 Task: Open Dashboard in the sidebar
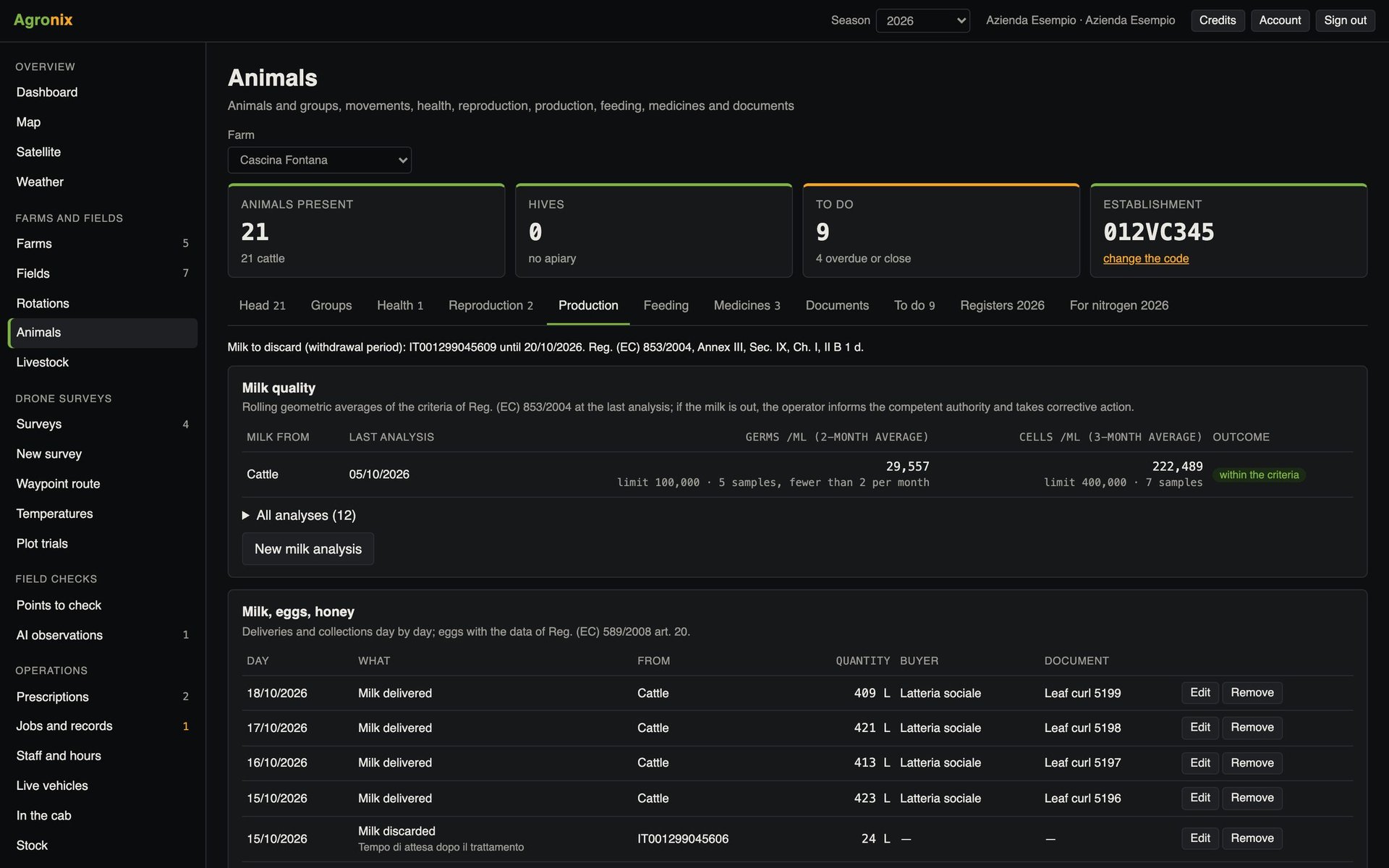102,93
